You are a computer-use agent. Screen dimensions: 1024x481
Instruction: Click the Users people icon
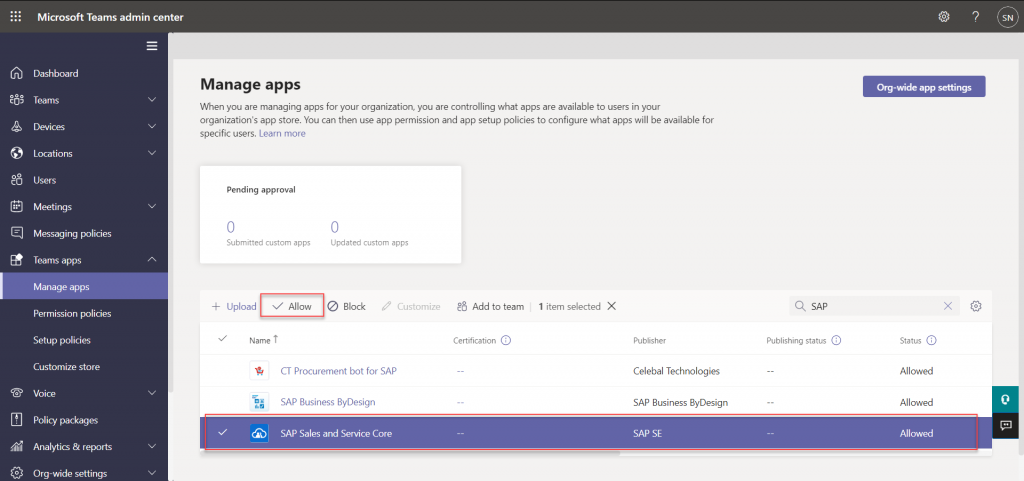click(17, 180)
